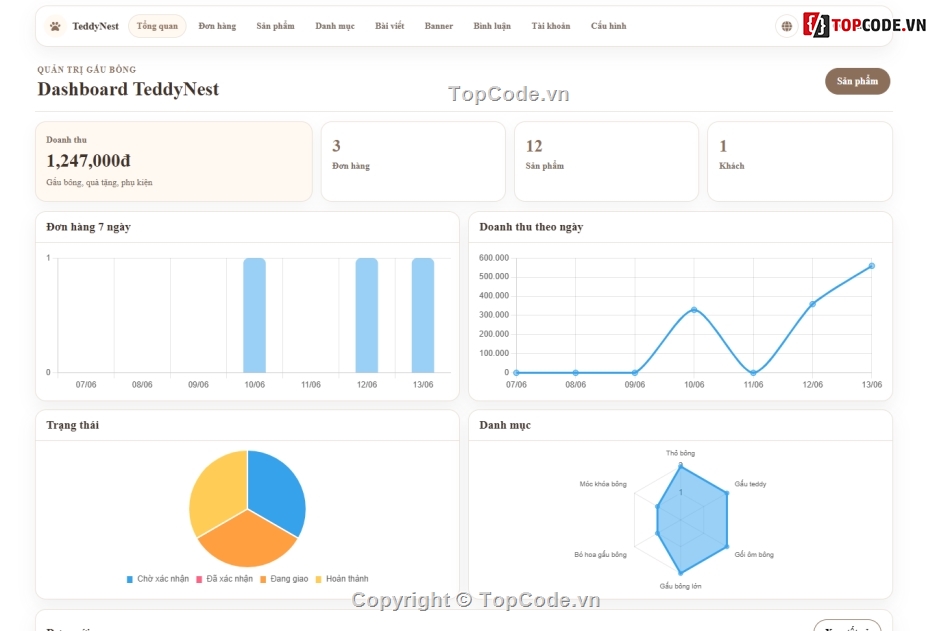This screenshot has height=631, width=950.
Task: Click the Doanh thu theo ngày heading
Action: (x=531, y=227)
